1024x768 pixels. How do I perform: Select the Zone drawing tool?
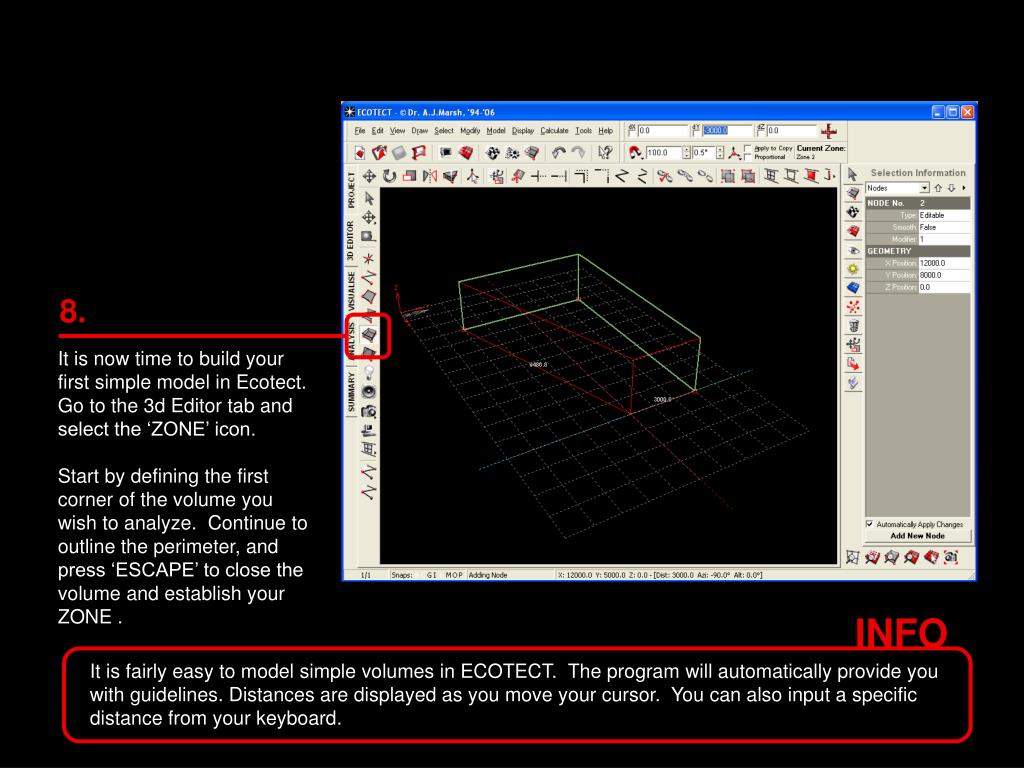click(369, 335)
